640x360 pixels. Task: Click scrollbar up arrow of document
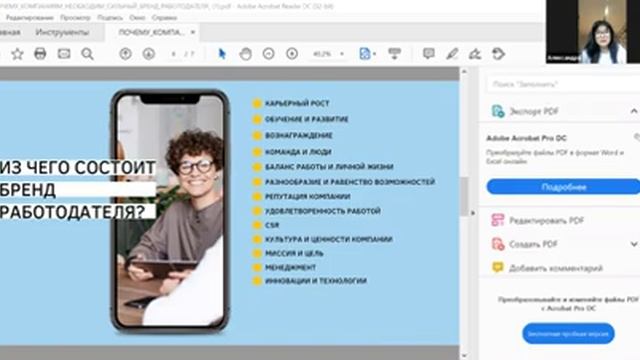464,72
